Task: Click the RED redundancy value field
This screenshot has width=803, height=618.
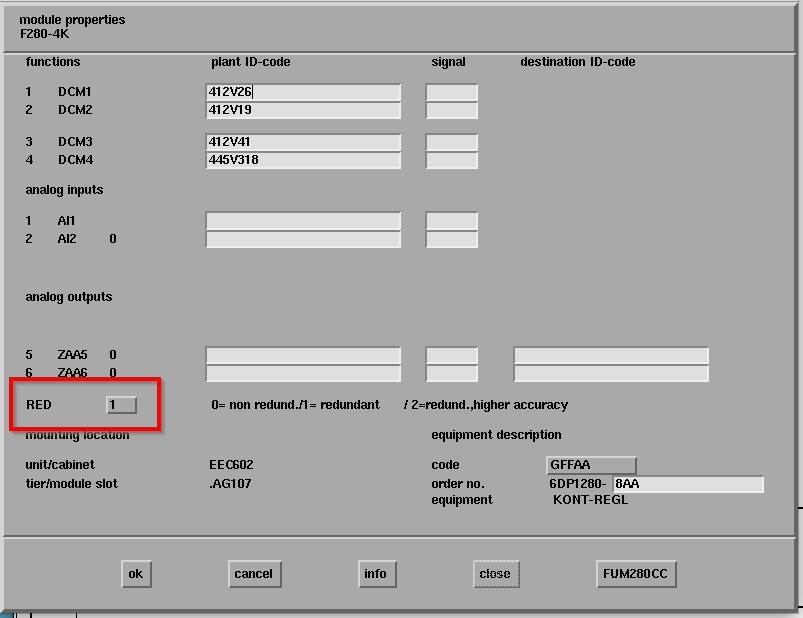Action: click(x=121, y=405)
